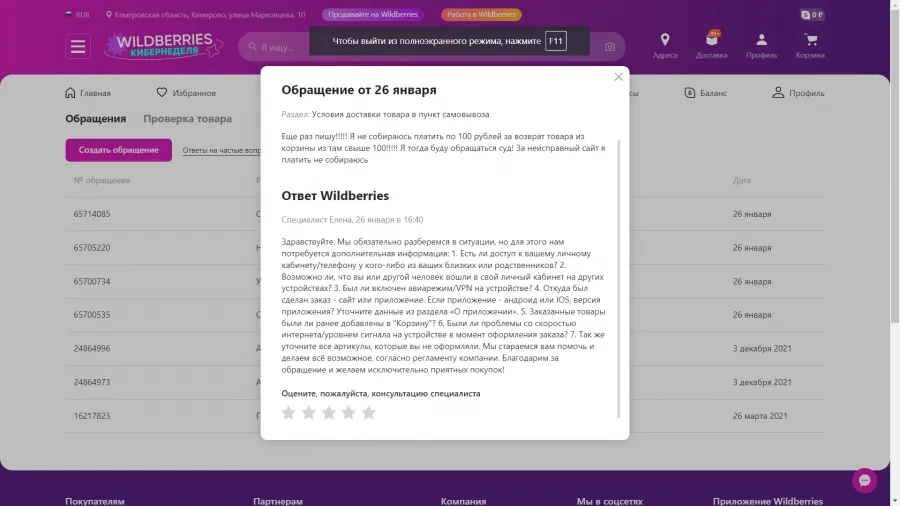Switch to Обращения tab
900x506 pixels.
tap(95, 119)
